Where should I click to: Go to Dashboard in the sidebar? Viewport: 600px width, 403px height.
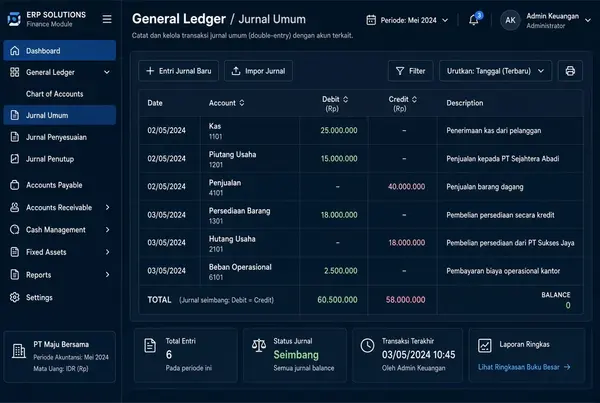point(60,51)
